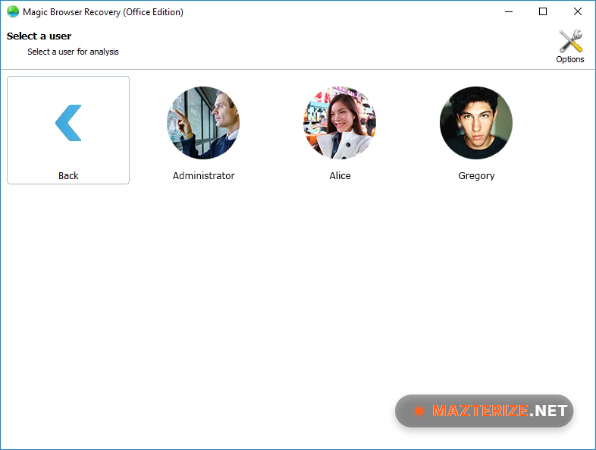Click the Magic Browser Recovery app icon in title bar
Viewport: 596px width, 450px height.
point(13,12)
